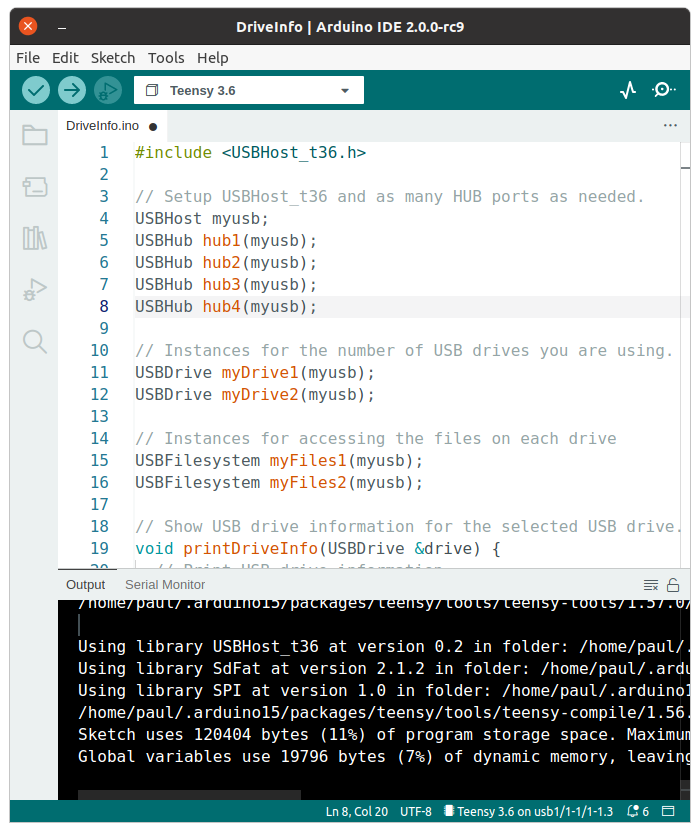Click the unsaved dot on DriveInfo.ino tab
The image size is (700, 832).
[153, 127]
